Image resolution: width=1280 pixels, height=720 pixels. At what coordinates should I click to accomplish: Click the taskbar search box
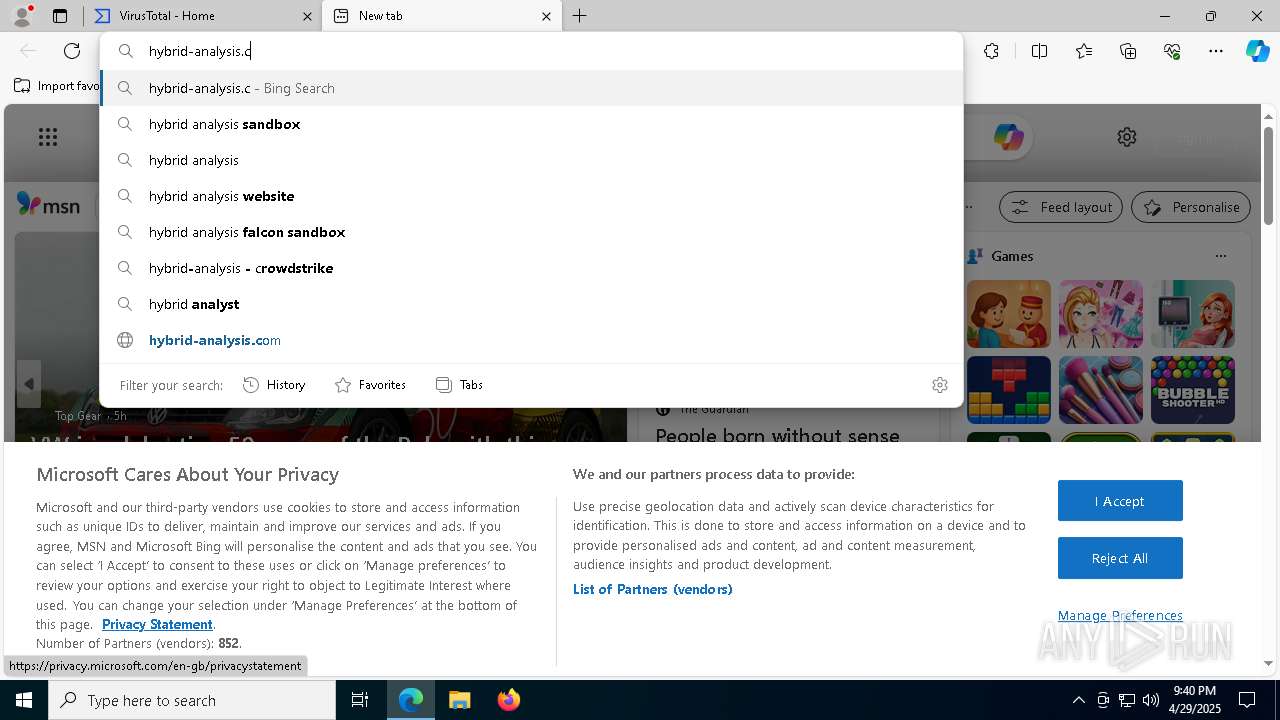[x=192, y=700]
